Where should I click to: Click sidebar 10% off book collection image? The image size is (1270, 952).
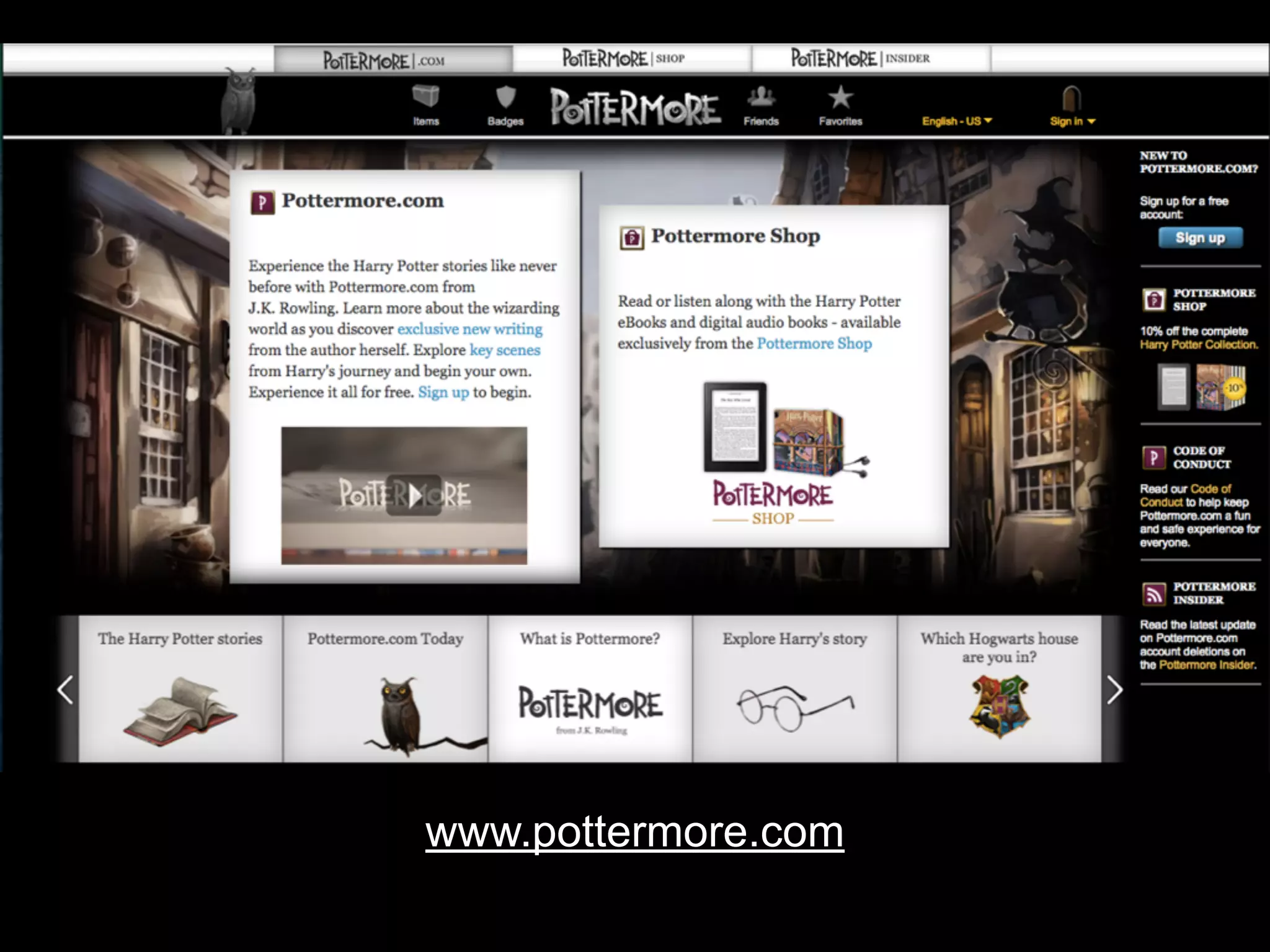1202,387
